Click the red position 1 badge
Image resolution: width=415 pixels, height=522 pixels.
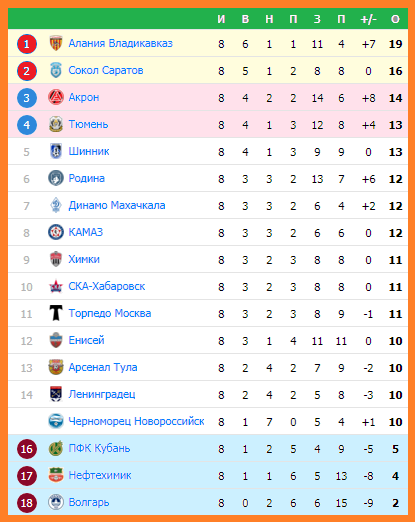[x=27, y=44]
